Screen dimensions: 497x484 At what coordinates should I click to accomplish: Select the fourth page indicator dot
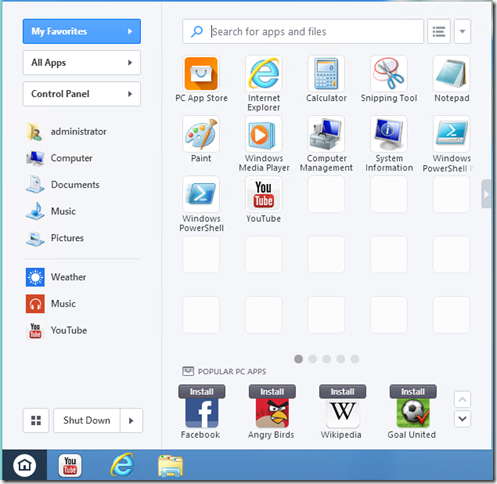coord(341,359)
